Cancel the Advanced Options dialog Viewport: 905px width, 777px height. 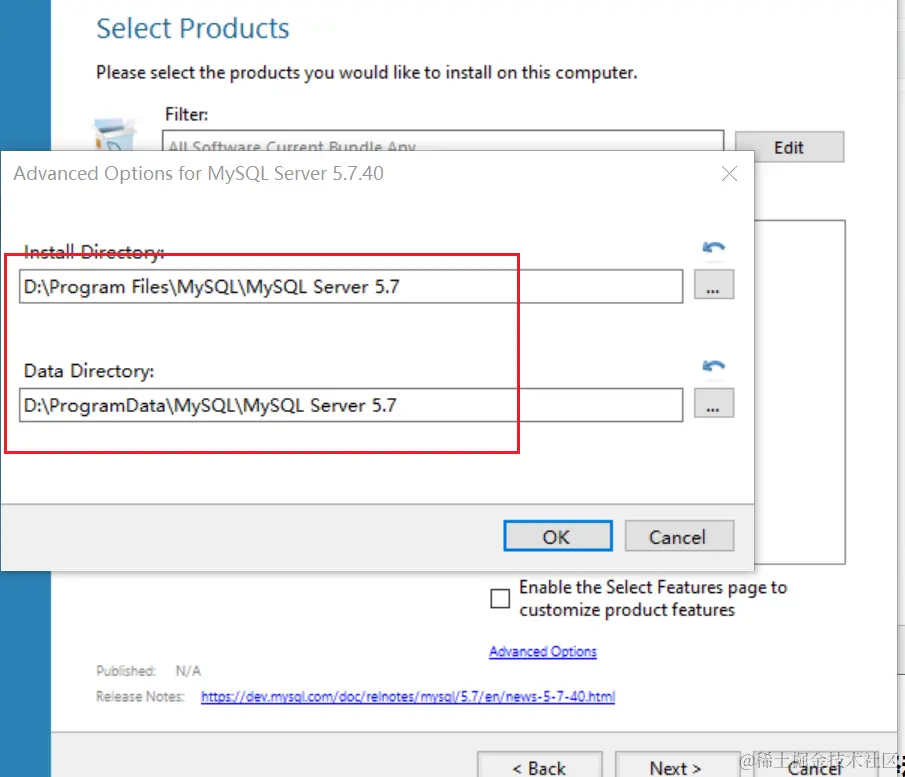pyautogui.click(x=679, y=536)
